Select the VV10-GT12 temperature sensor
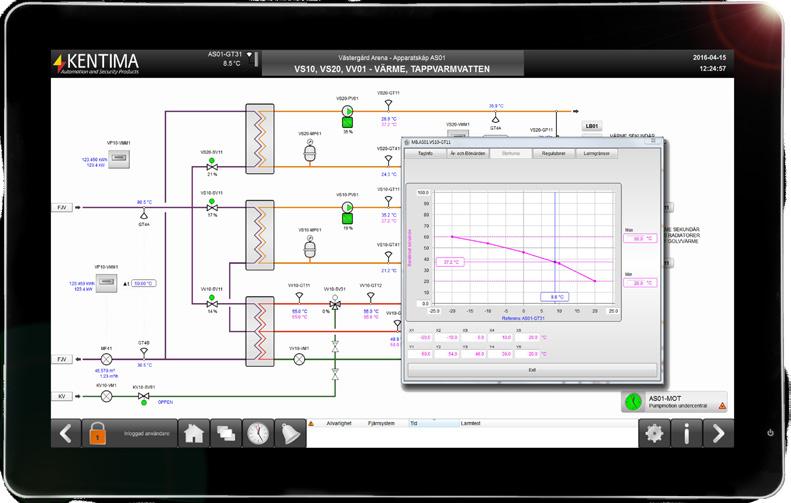This screenshot has width=791, height=503. coord(371,297)
